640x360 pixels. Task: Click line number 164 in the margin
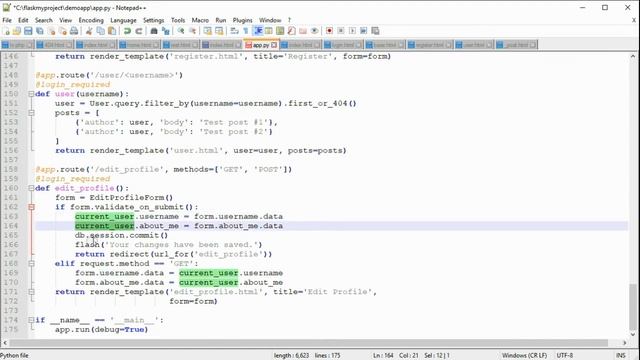pos(11,226)
